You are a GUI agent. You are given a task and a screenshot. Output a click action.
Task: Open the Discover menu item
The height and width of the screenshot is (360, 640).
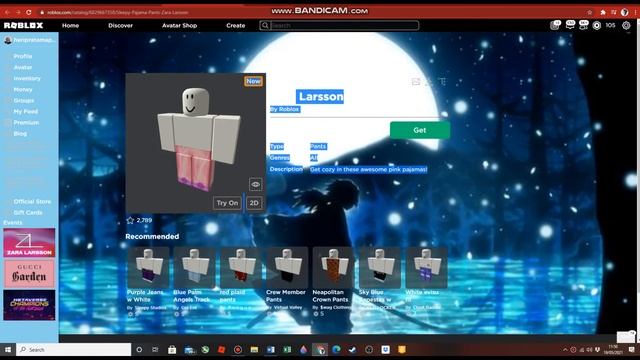(120, 25)
